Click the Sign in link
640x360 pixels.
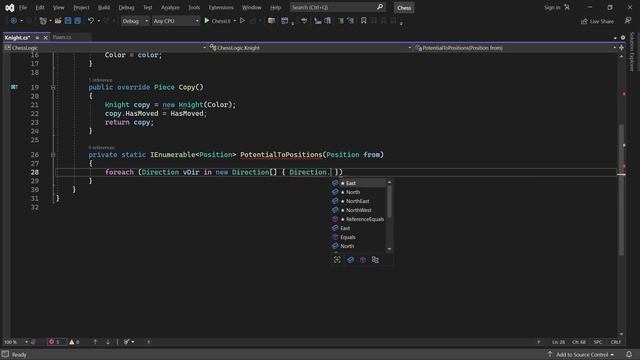pos(552,7)
